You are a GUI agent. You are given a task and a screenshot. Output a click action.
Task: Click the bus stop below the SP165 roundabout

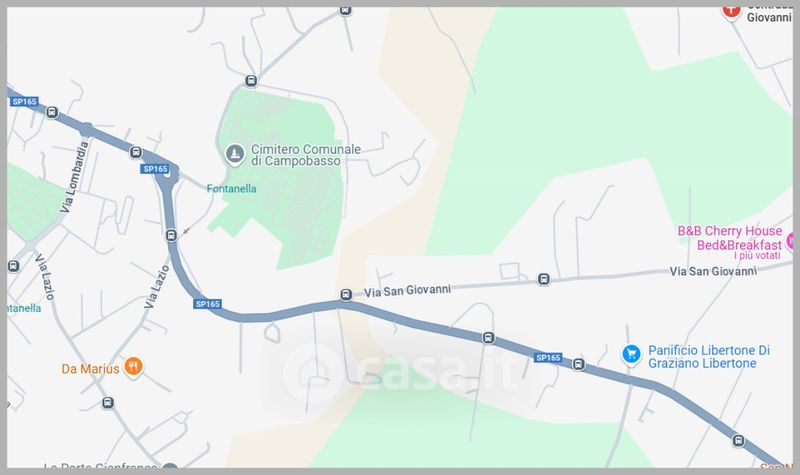pos(171,235)
